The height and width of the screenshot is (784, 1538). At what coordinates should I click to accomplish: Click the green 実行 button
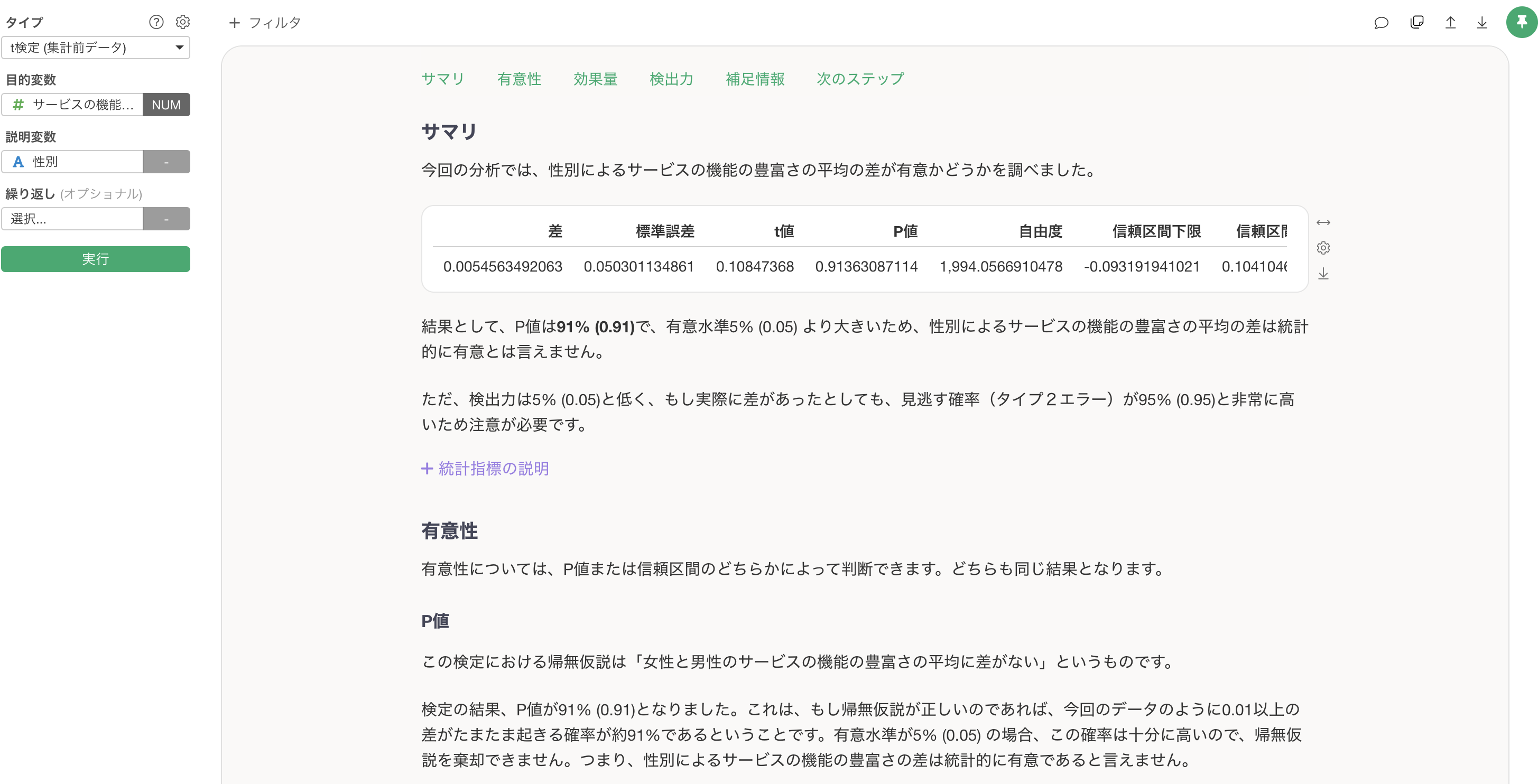click(x=96, y=259)
